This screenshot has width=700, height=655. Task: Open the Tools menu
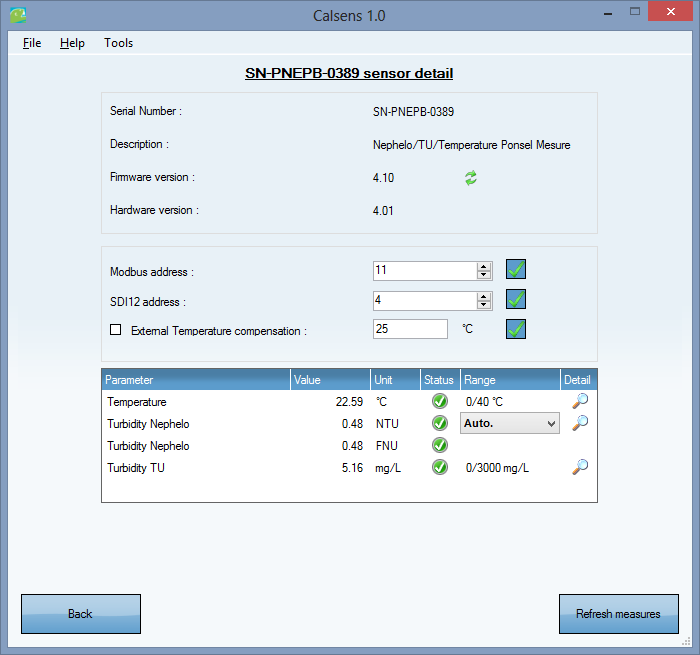118,43
